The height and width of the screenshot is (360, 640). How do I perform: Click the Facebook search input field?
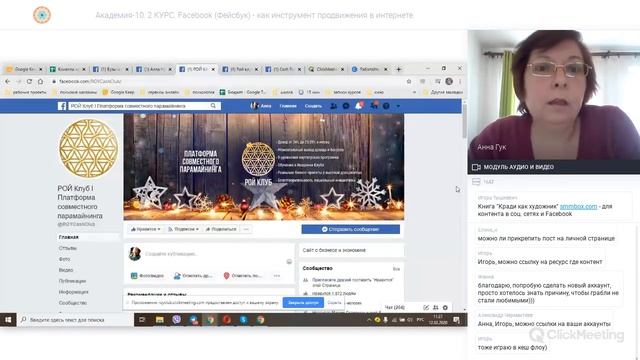click(139, 106)
